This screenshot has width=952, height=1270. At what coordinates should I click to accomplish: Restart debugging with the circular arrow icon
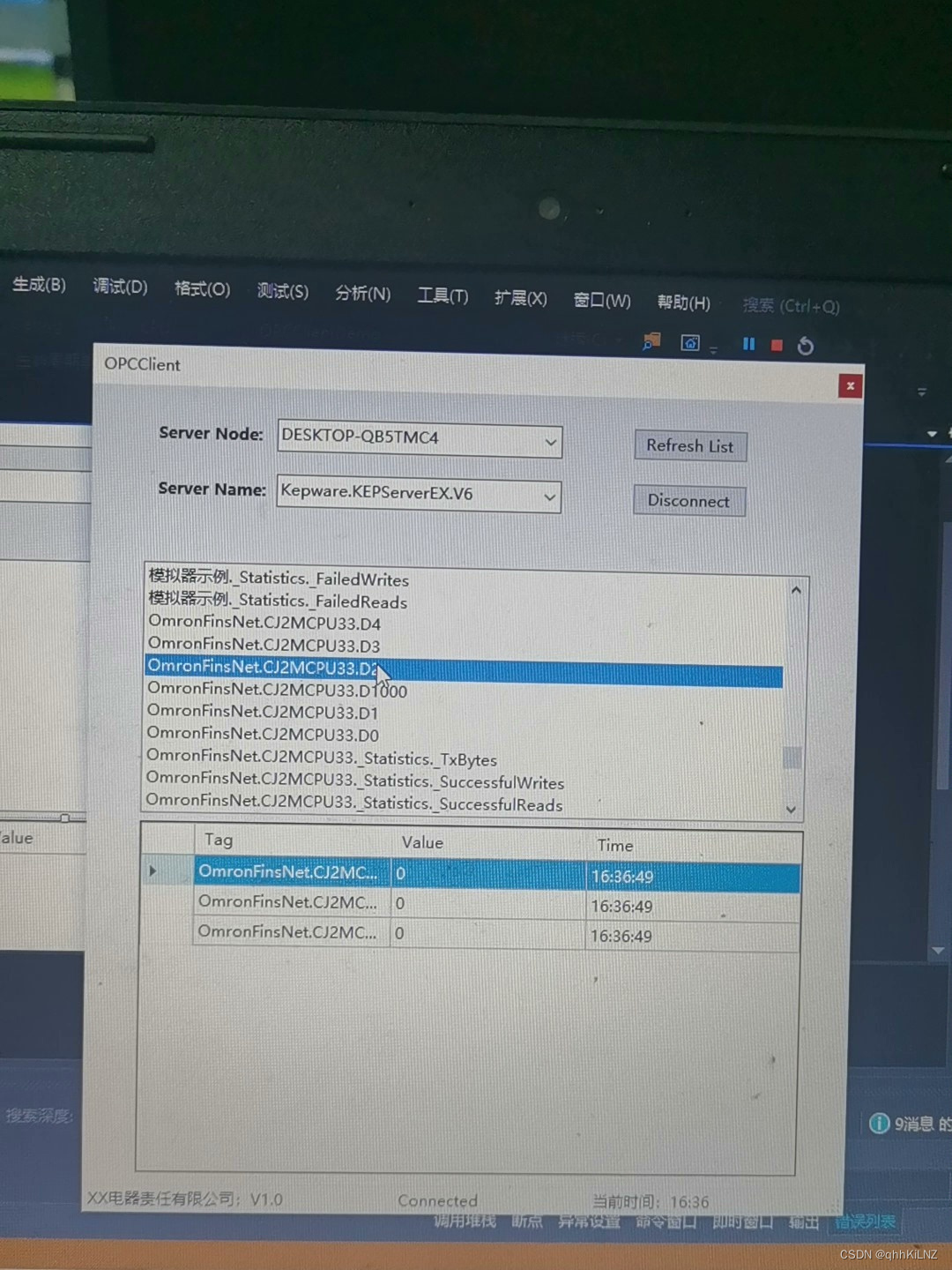pyautogui.click(x=805, y=346)
